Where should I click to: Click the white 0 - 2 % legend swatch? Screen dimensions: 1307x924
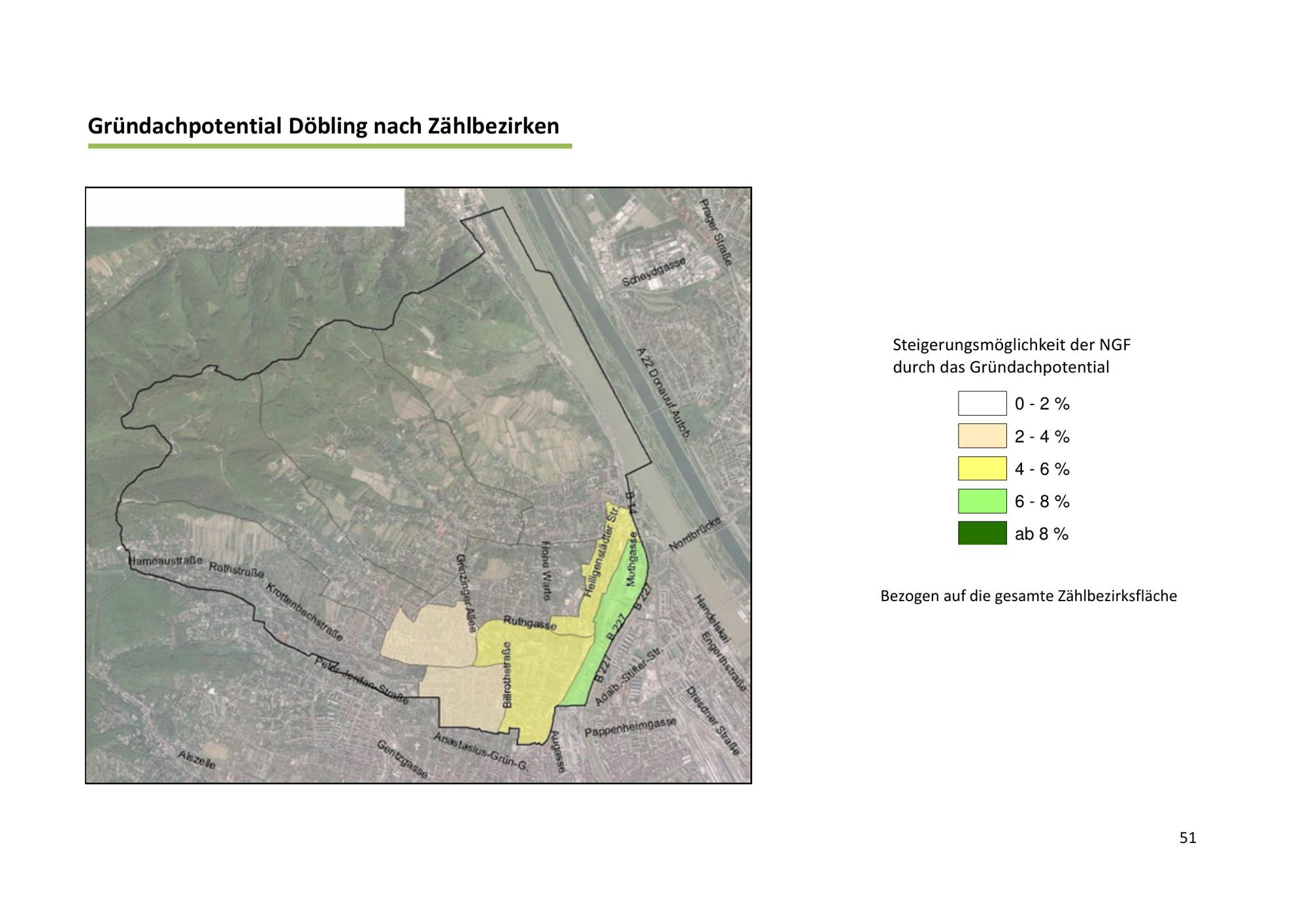pyautogui.click(x=982, y=403)
